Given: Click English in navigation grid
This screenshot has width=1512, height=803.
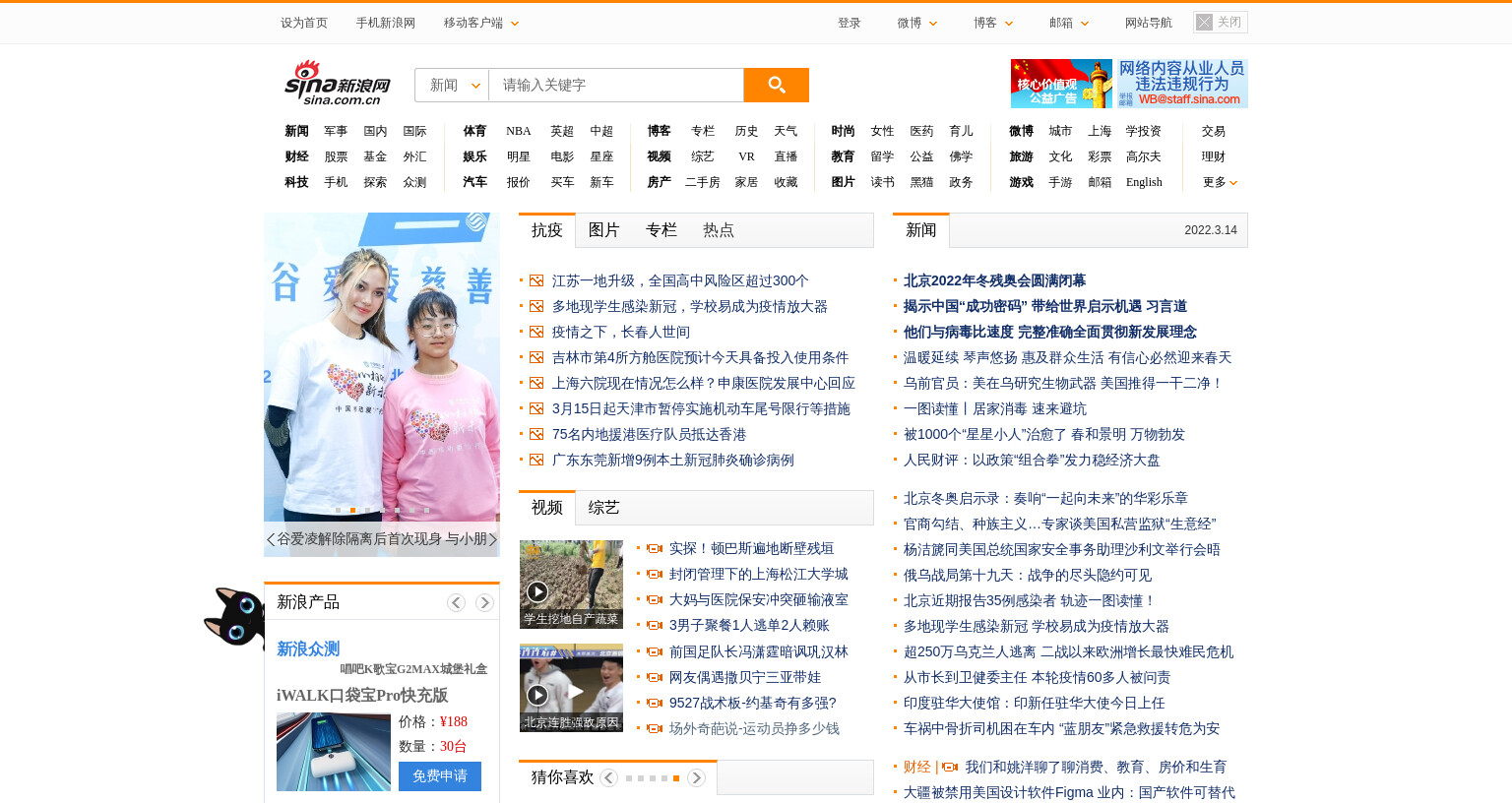Looking at the screenshot, I should point(1144,182).
